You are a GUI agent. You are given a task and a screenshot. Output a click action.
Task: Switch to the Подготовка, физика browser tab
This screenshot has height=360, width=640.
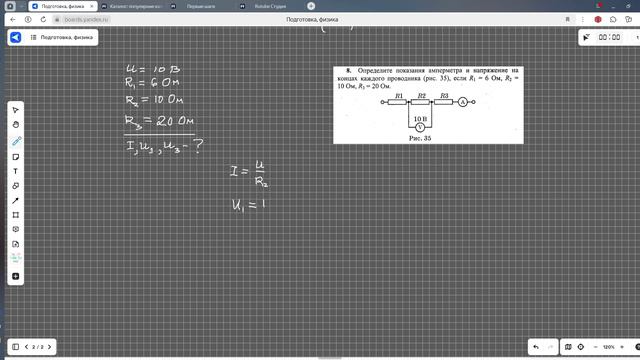[x=63, y=6]
